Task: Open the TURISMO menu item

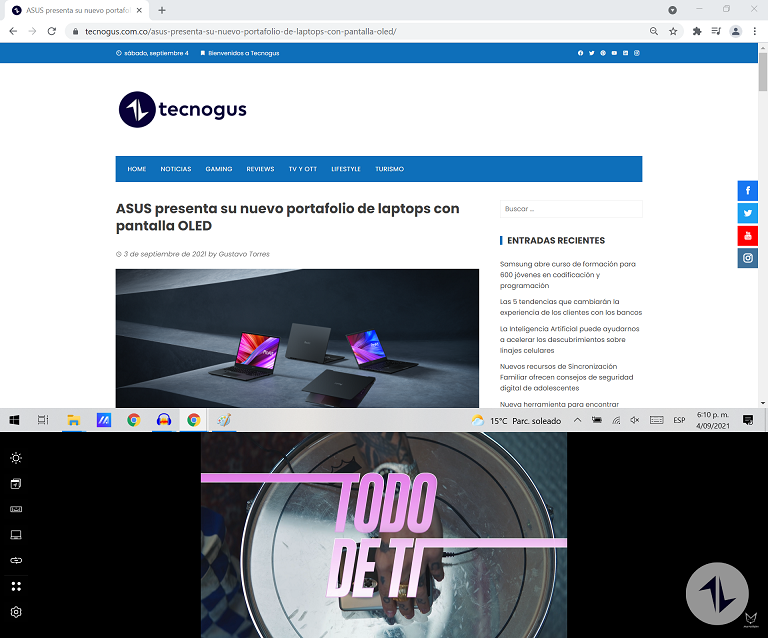Action: [389, 169]
